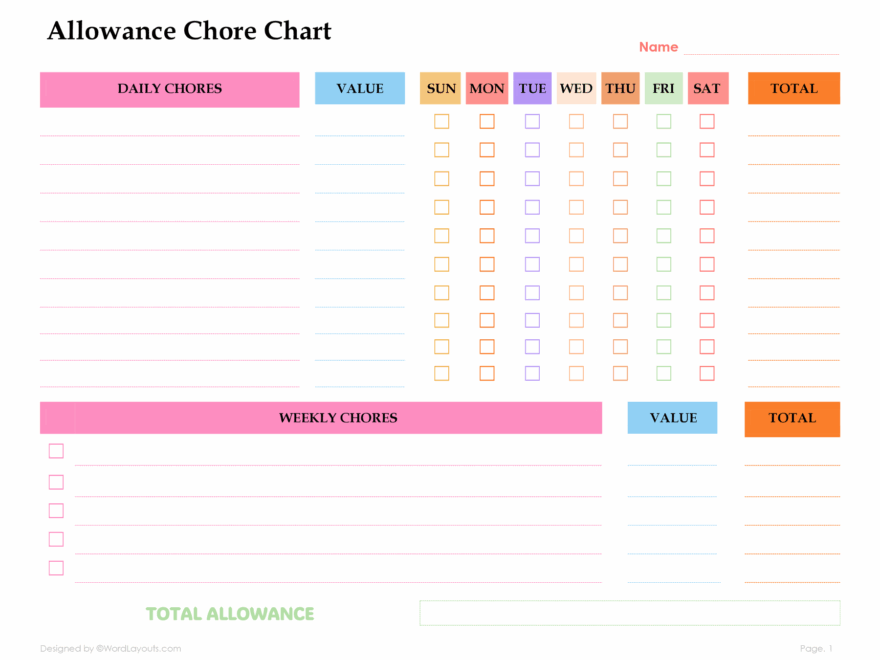
Task: Open the Designed by WordLayouts.com link
Action: click(x=111, y=649)
